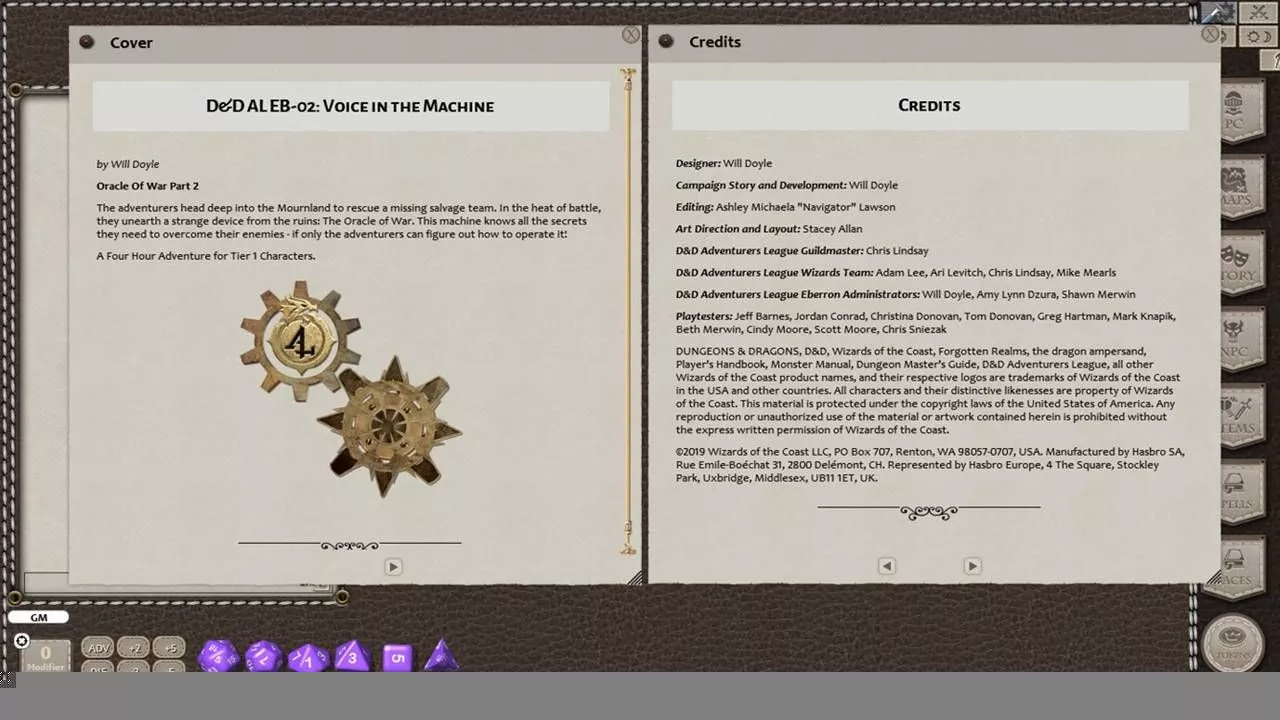
Task: Click the +2 modifier button
Action: tap(134, 648)
